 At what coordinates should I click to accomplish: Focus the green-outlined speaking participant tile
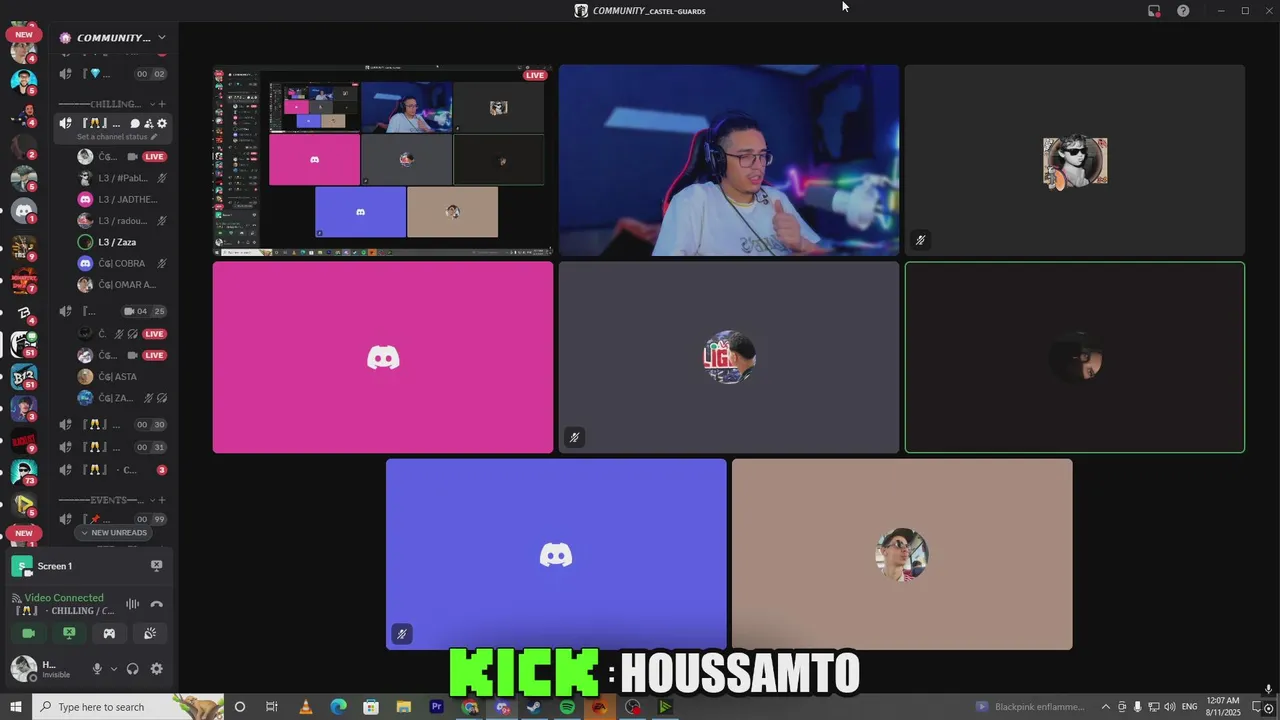1075,358
